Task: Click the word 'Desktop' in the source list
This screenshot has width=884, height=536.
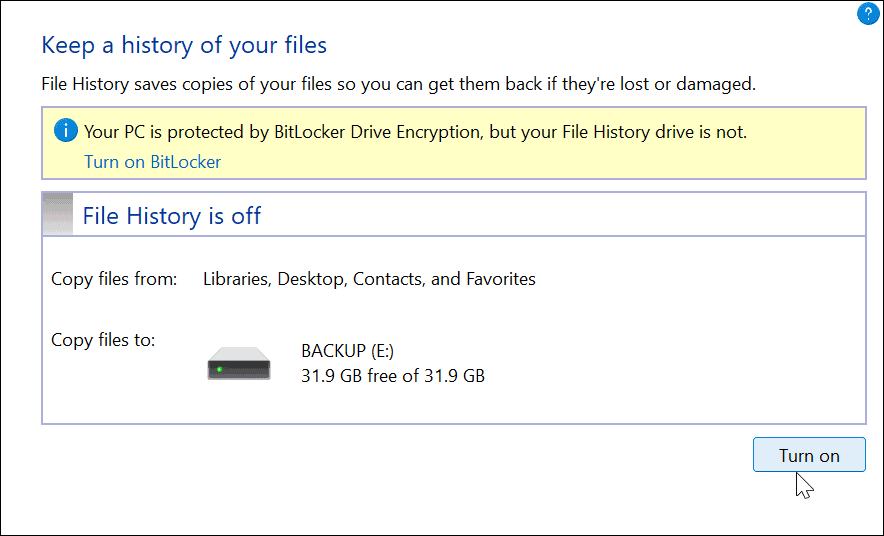Action: click(x=310, y=279)
